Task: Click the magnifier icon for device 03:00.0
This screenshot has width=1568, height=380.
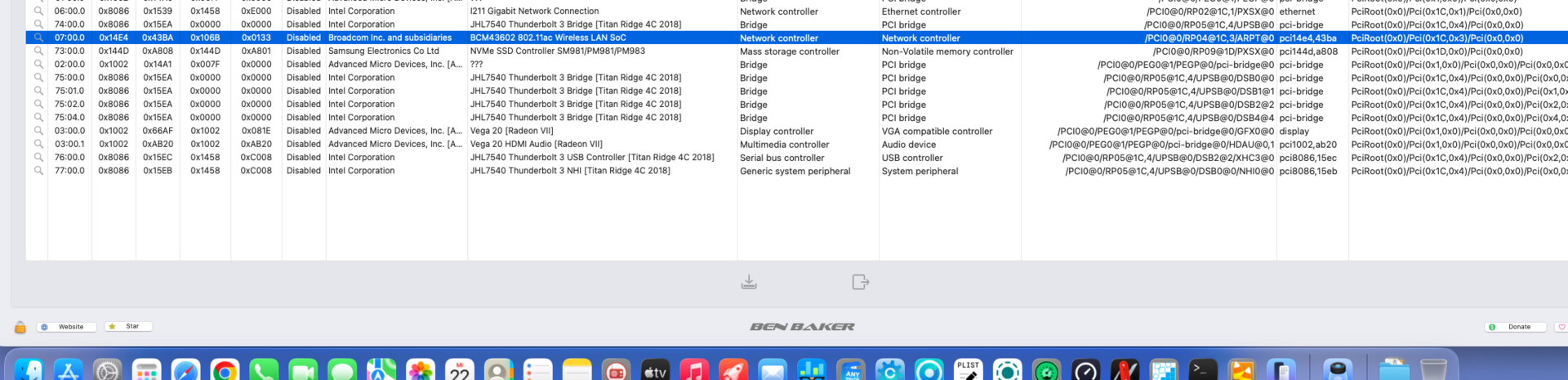Action: (38, 131)
